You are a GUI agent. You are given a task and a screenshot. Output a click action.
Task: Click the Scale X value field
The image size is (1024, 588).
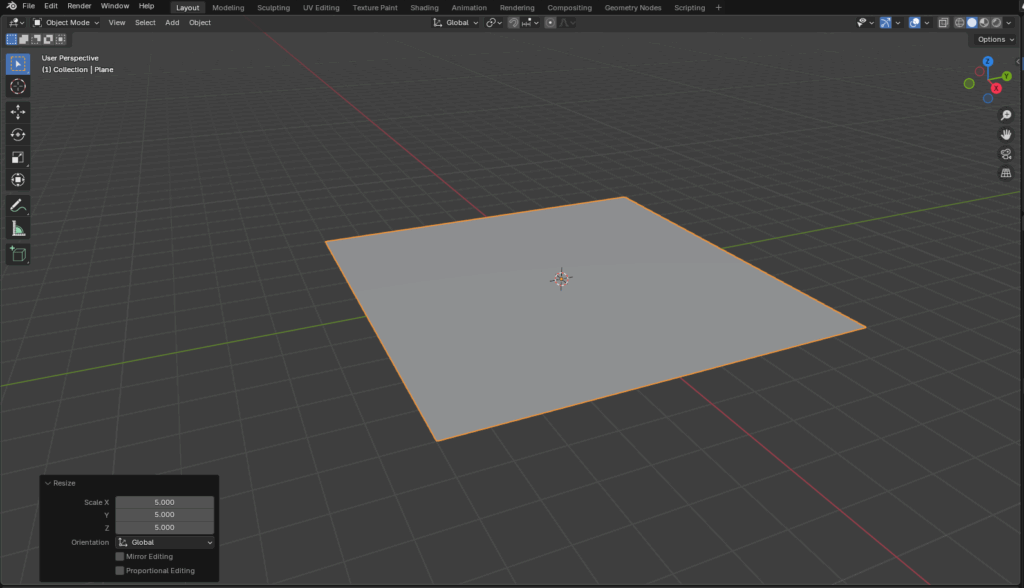click(165, 502)
